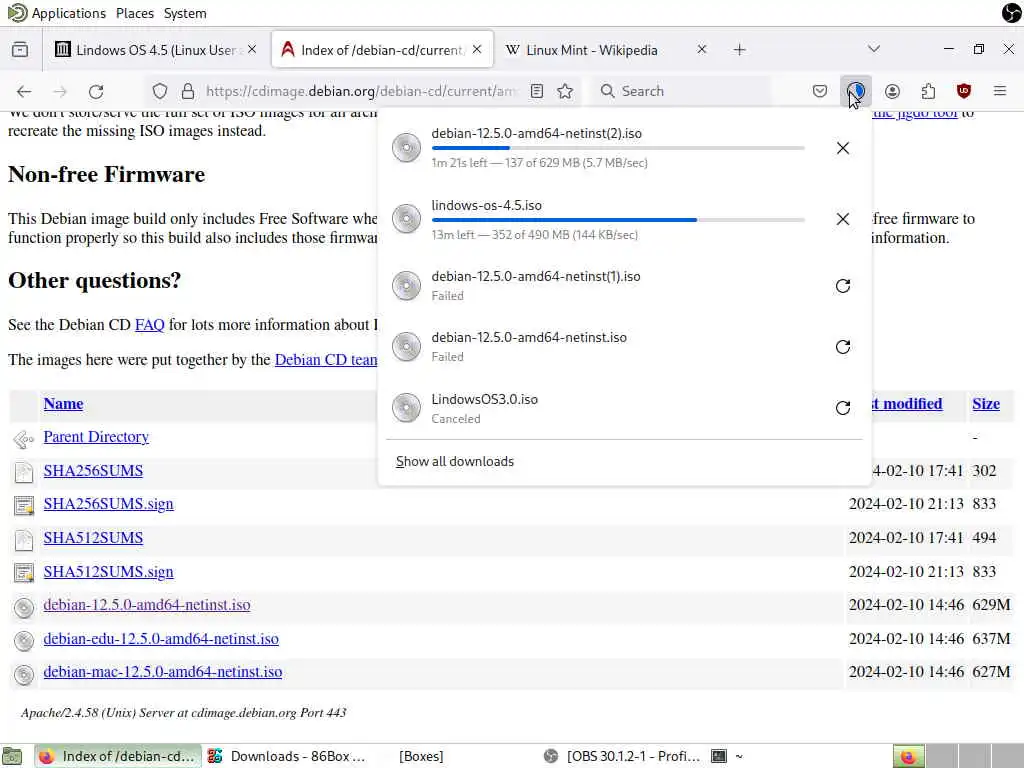Toggle reader view icon in address bar

[537, 91]
